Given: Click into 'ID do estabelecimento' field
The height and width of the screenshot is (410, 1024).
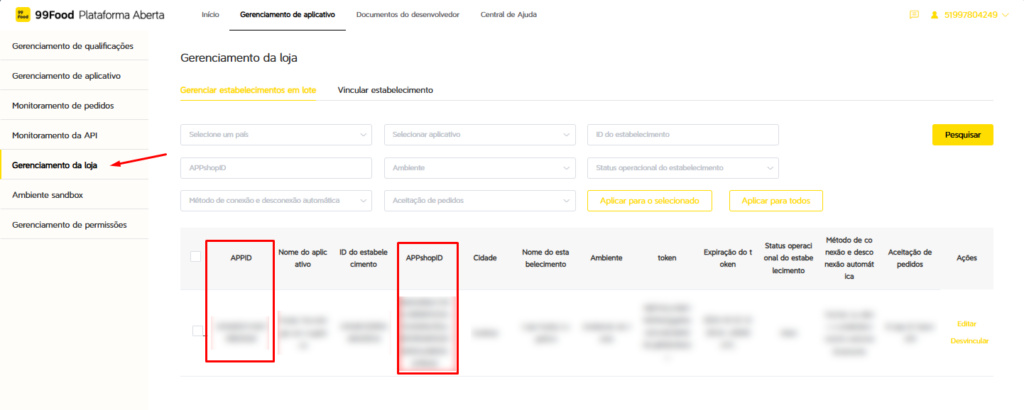Looking at the screenshot, I should (x=683, y=135).
